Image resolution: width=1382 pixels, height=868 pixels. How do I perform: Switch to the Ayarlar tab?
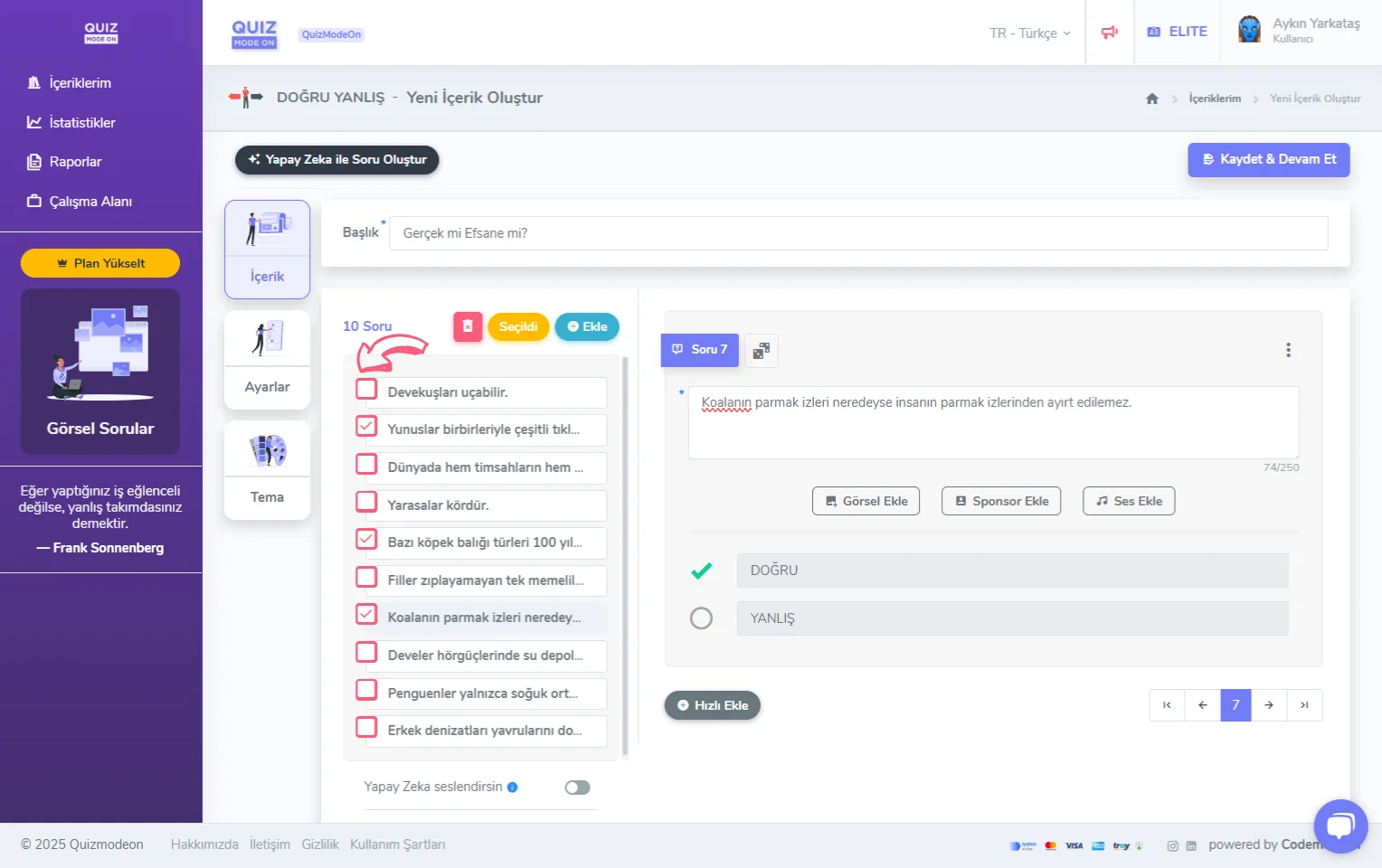pyautogui.click(x=267, y=360)
